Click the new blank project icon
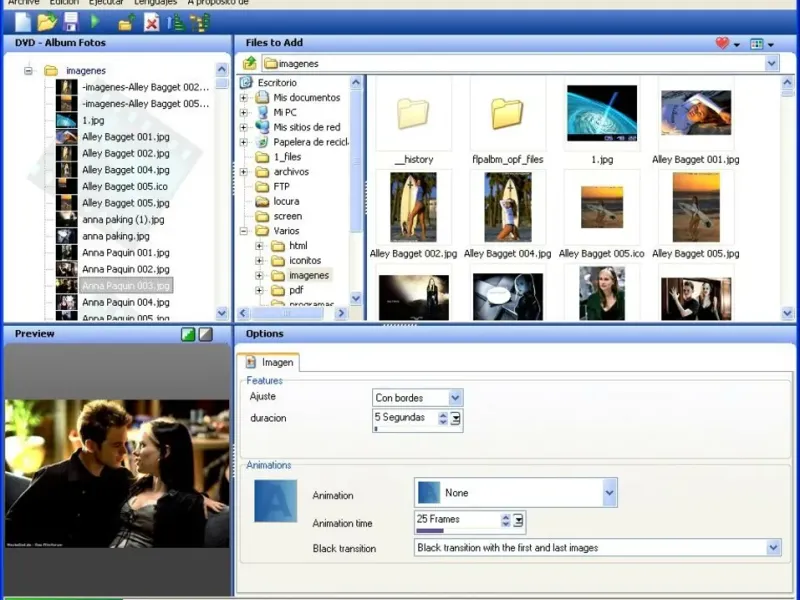The image size is (800, 600). pyautogui.click(x=23, y=21)
